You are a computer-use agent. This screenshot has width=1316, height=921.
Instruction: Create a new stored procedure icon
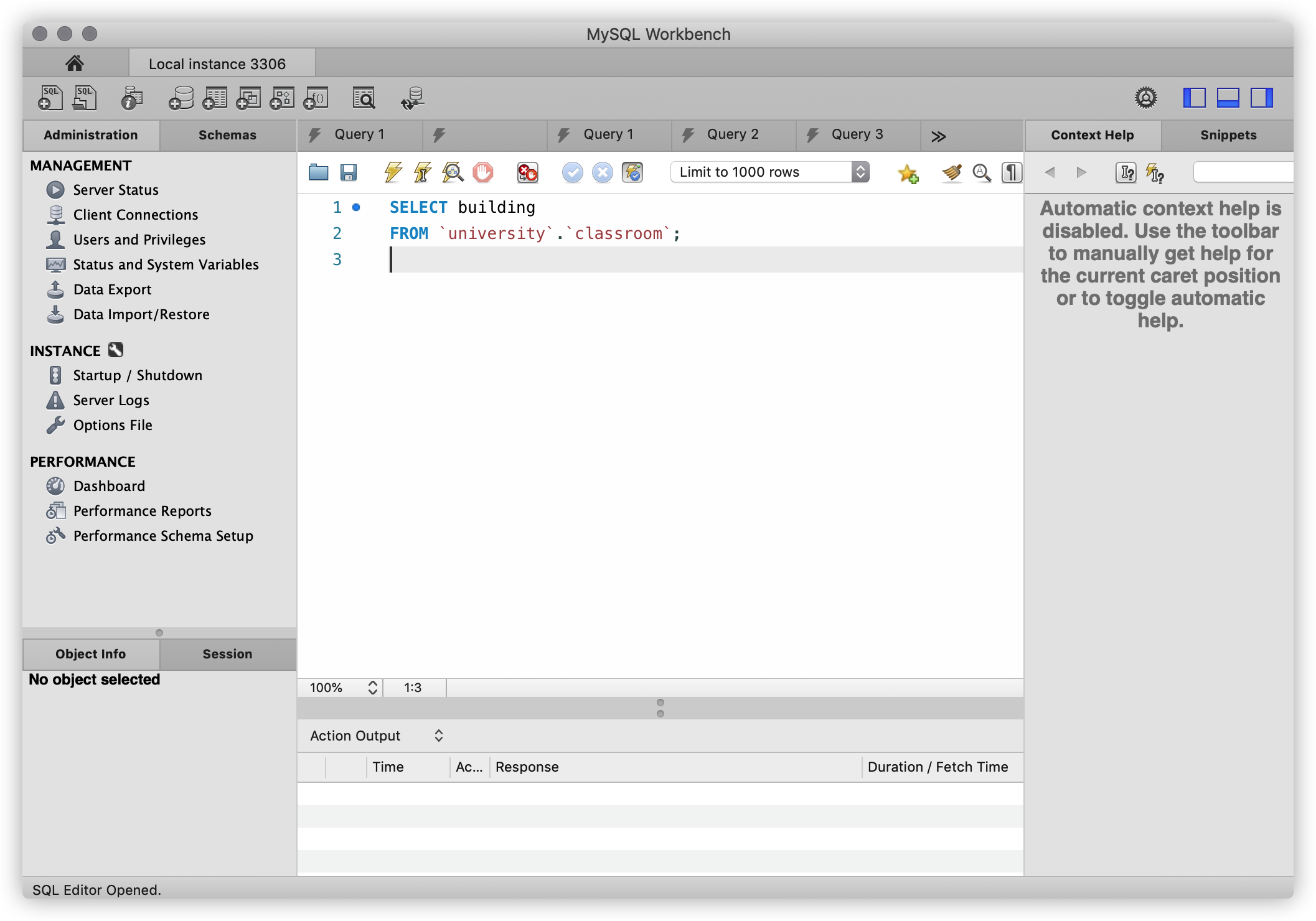click(282, 98)
